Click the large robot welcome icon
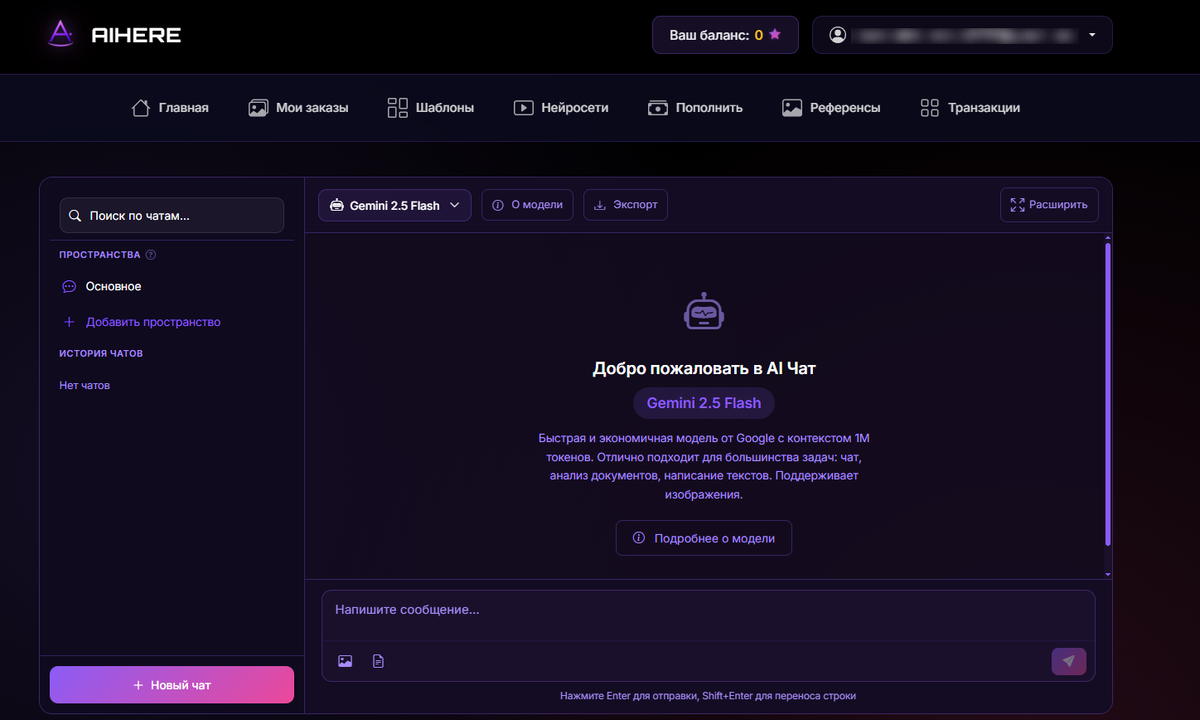The image size is (1200, 720). 704,311
